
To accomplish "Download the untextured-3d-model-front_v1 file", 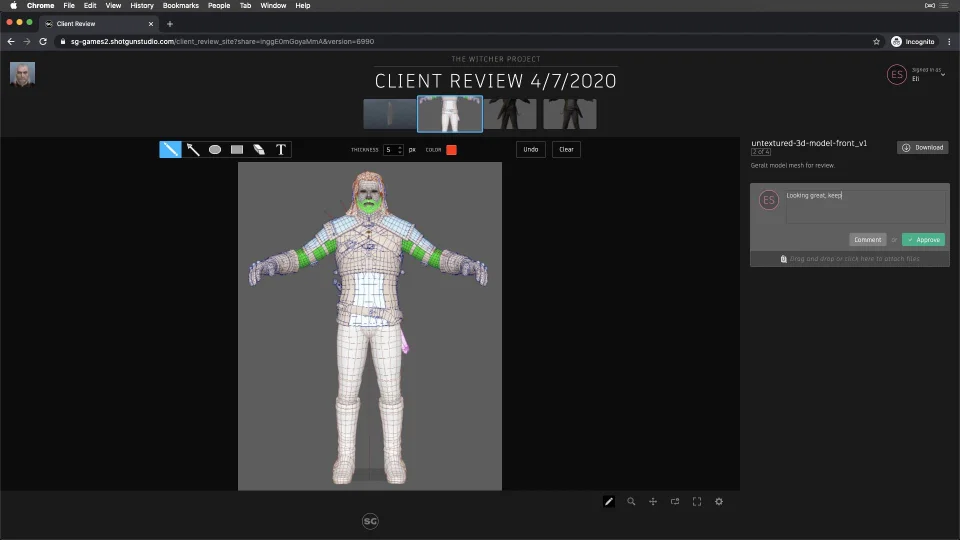I will [x=923, y=148].
